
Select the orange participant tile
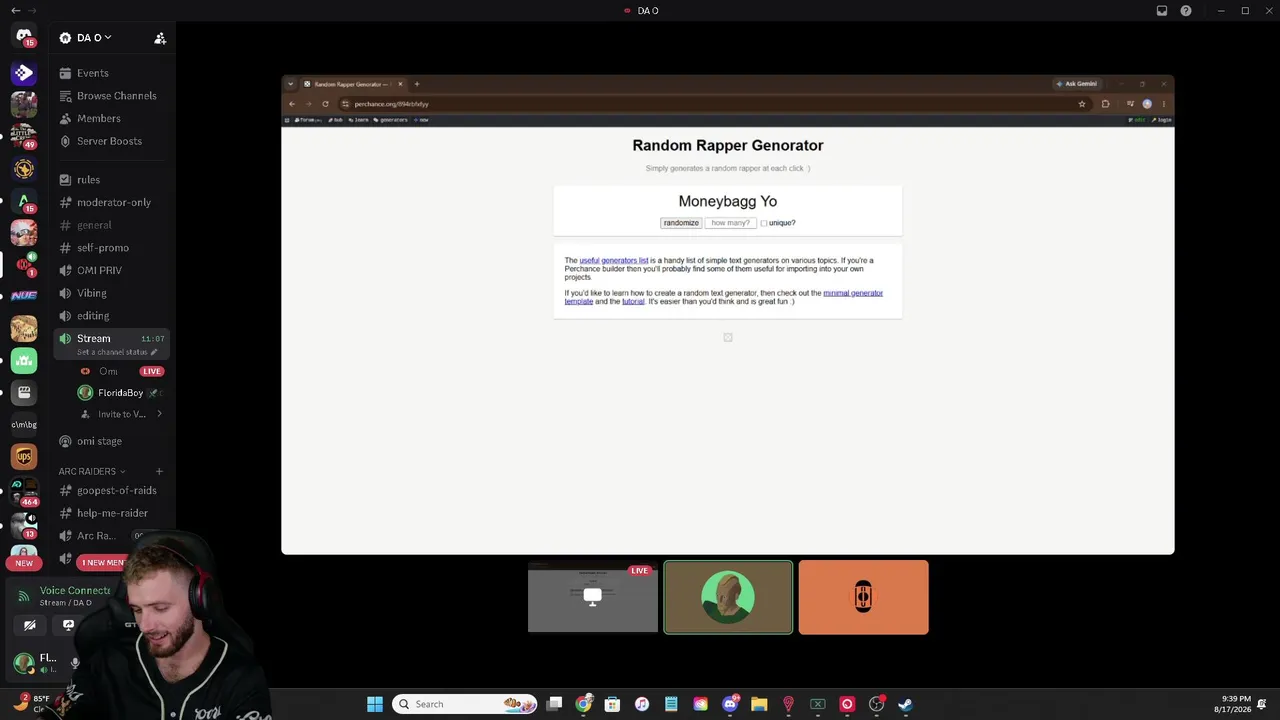tap(864, 598)
